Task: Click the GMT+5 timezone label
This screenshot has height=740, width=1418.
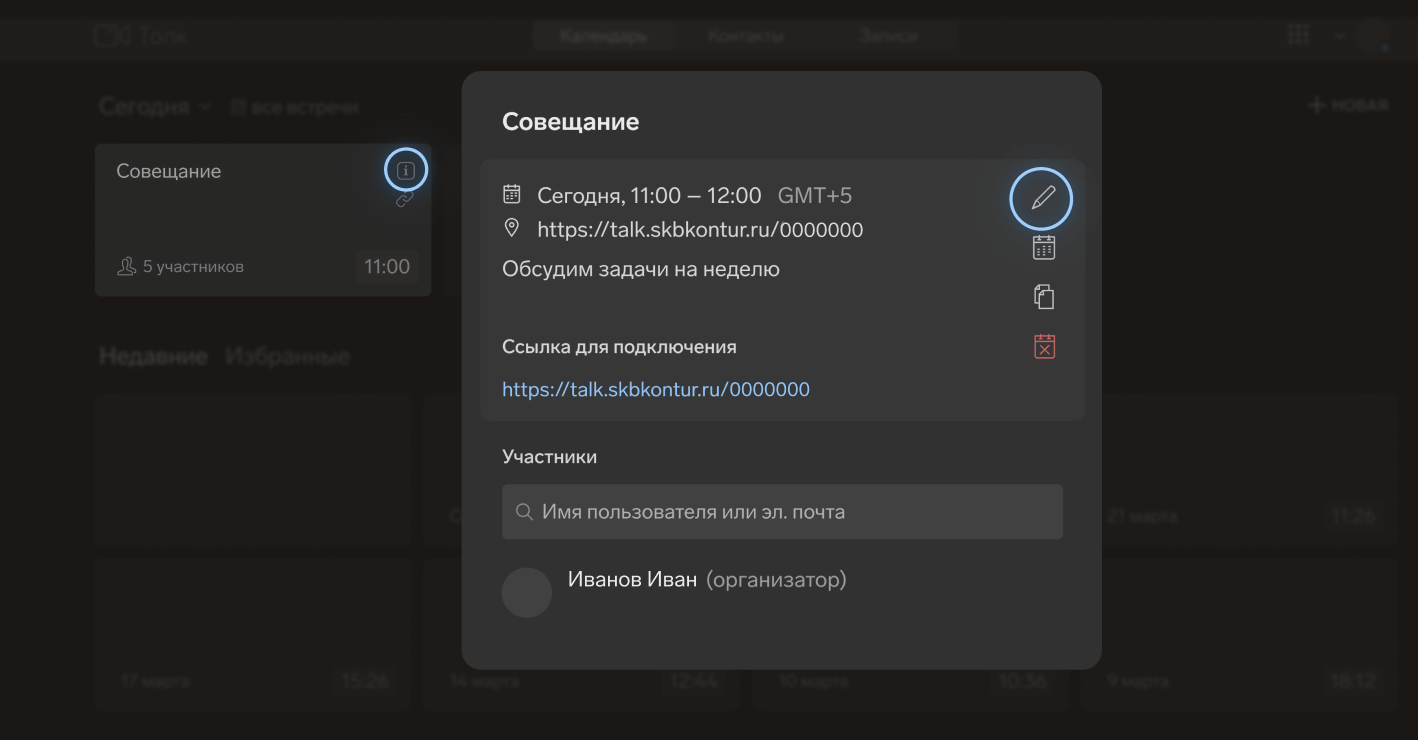Action: pyautogui.click(x=815, y=196)
